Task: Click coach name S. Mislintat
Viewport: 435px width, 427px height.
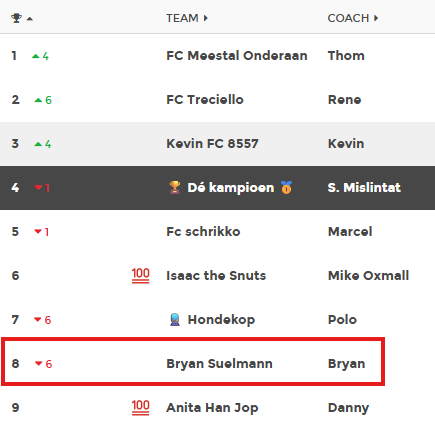Action: [x=364, y=188]
